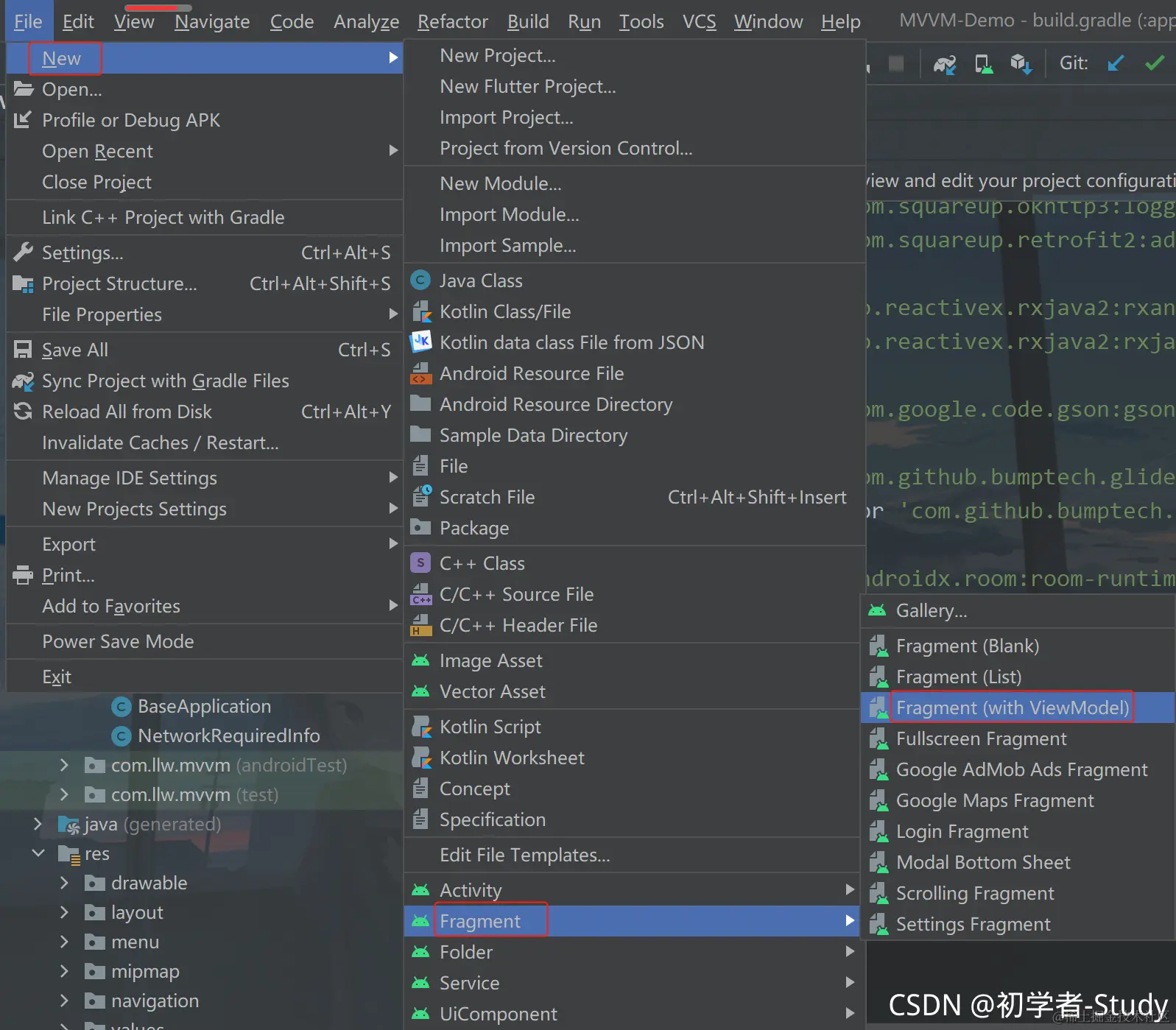Click the Scratch File icon
The height and width of the screenshot is (1030, 1176).
click(421, 495)
